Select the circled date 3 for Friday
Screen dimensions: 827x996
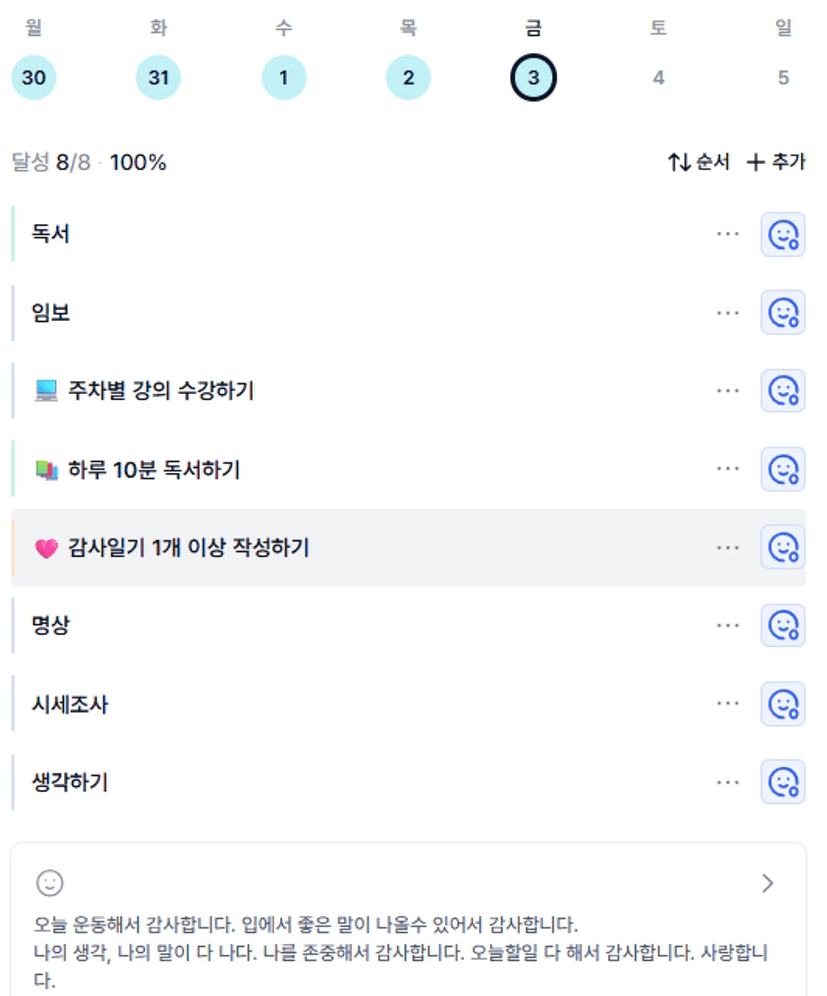pyautogui.click(x=533, y=78)
